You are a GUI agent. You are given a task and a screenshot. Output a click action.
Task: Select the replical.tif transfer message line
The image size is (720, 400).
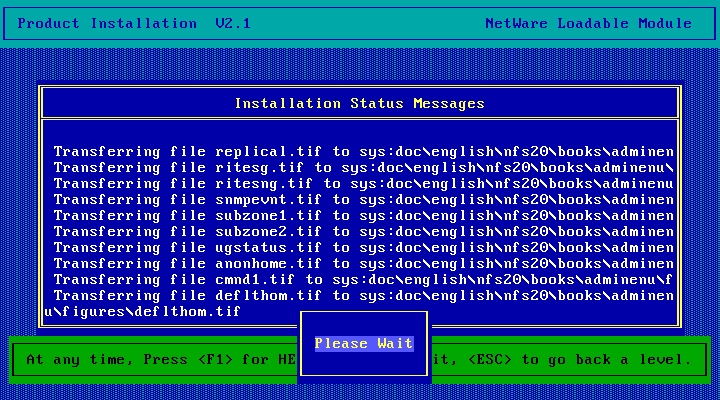click(363, 152)
